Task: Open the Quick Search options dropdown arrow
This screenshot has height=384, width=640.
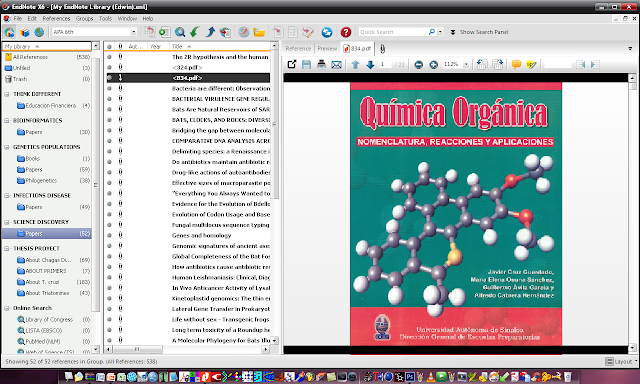Action: click(440, 32)
